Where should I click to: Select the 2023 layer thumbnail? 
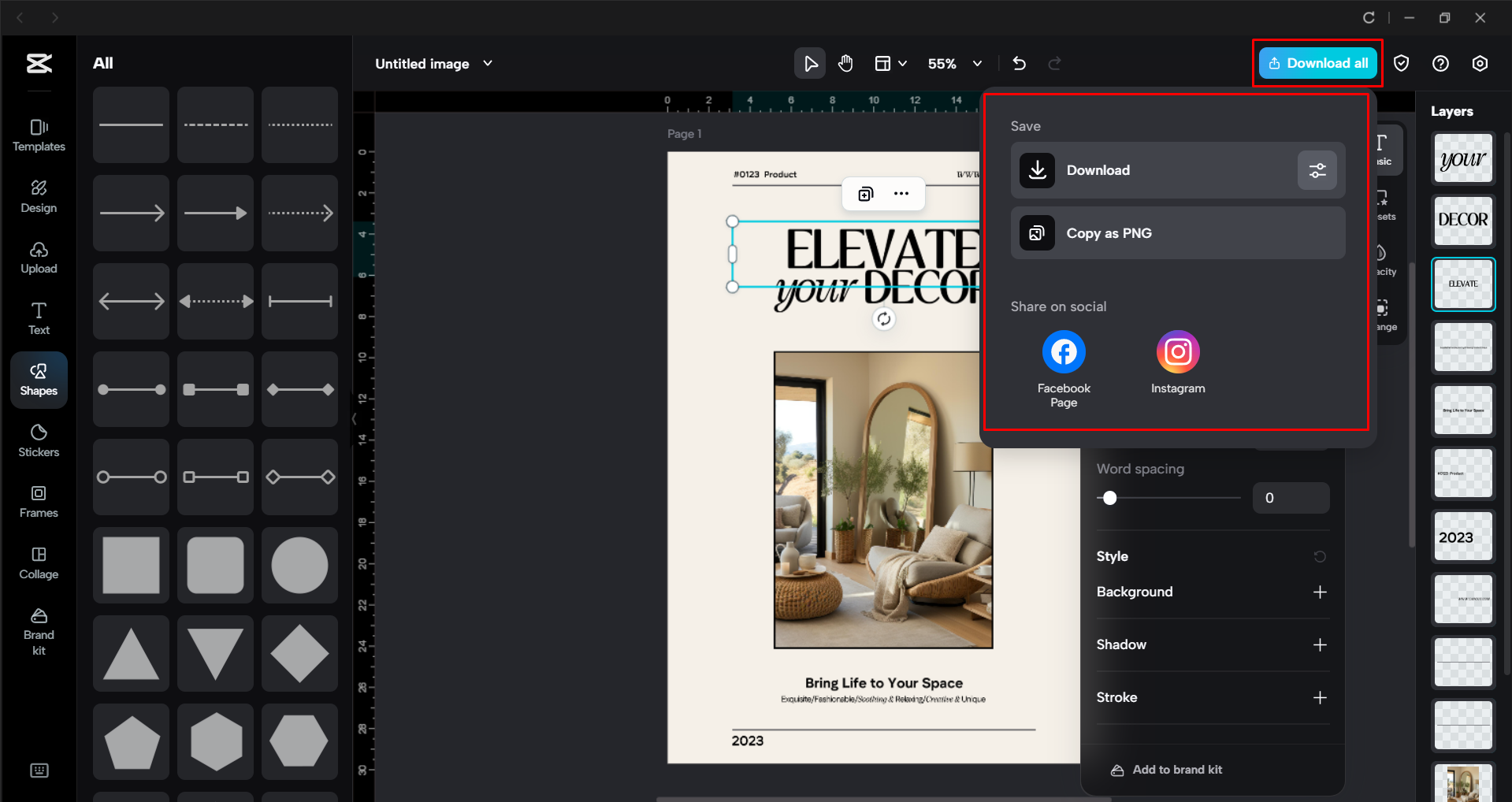pyautogui.click(x=1462, y=537)
